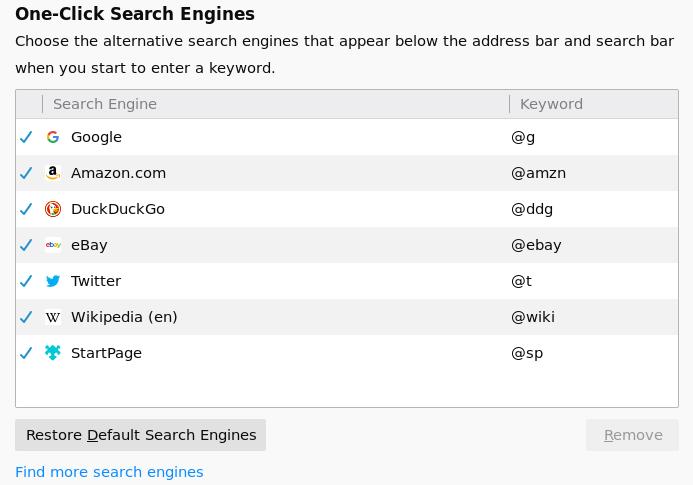Click the Twitter bird icon
This screenshot has height=485, width=693.
tap(53, 281)
